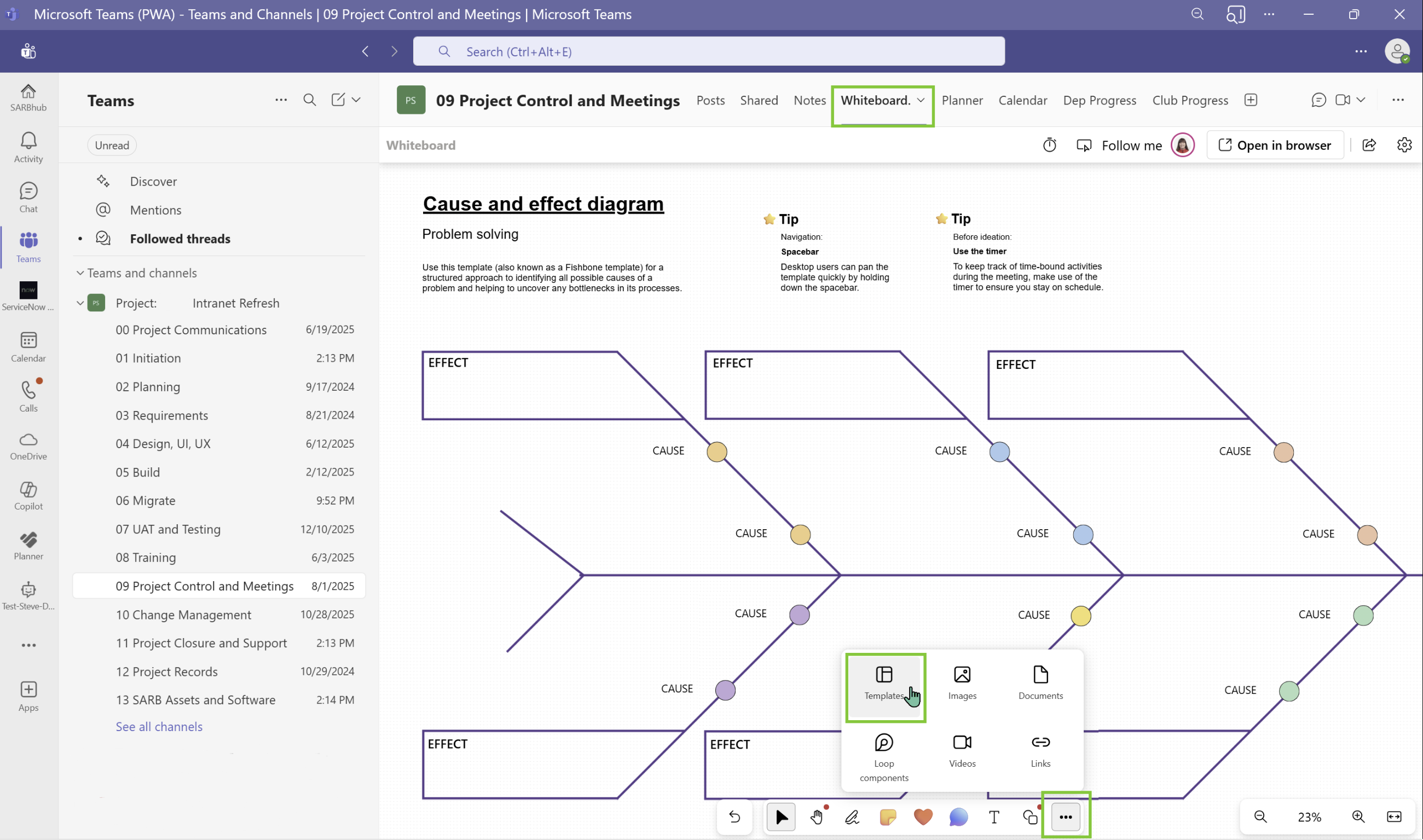This screenshot has height=840, width=1423.
Task: Choose the sticky notes tool
Action: (x=888, y=817)
